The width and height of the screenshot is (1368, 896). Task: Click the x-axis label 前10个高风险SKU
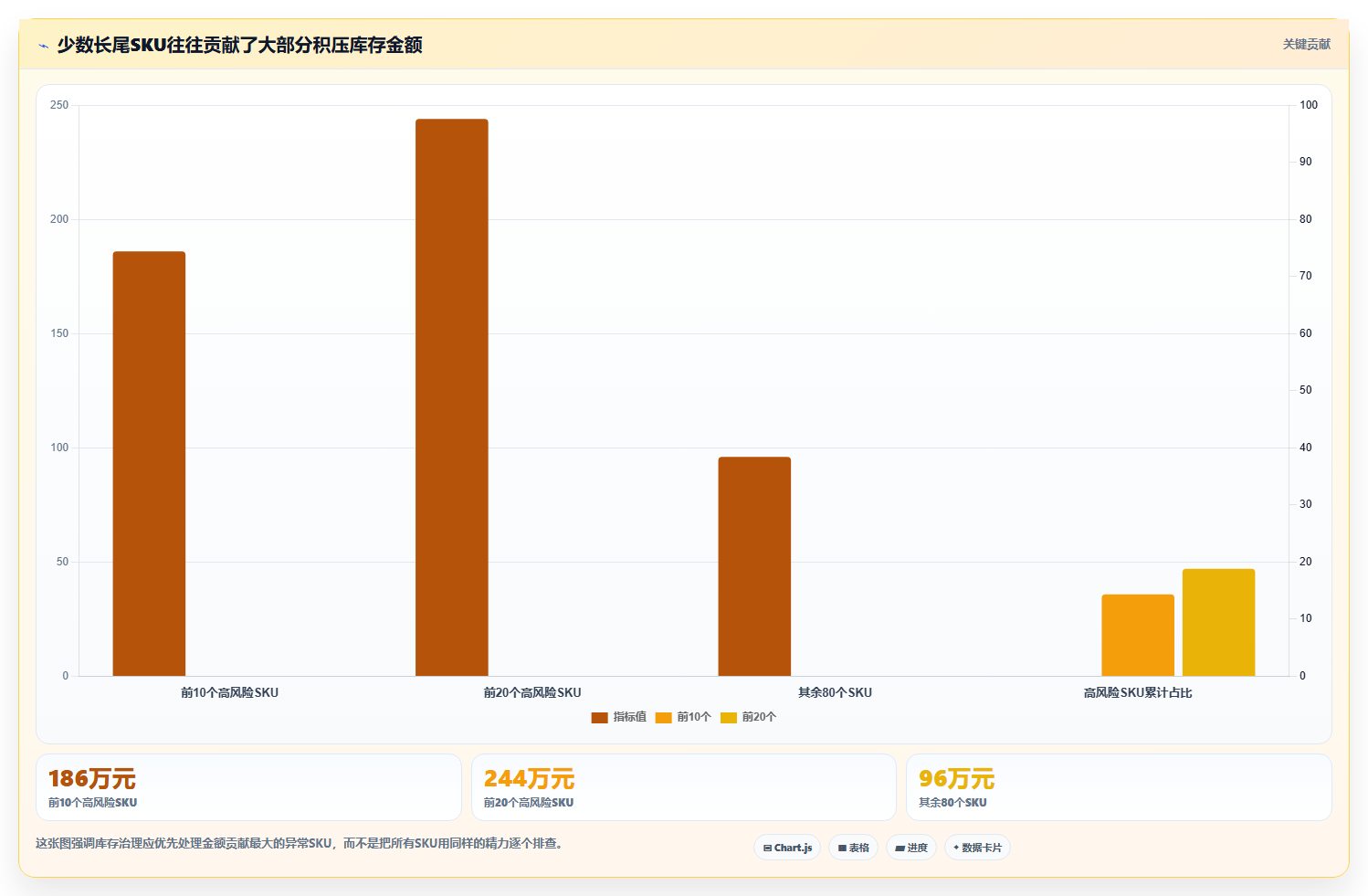[x=229, y=692]
